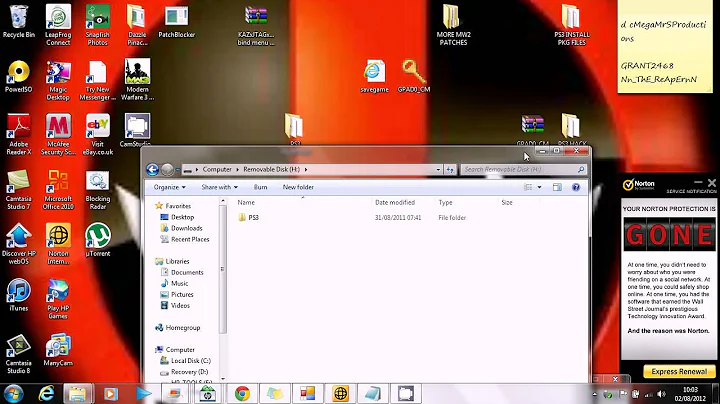Open Blocking Radar desktop icon

(x=97, y=189)
